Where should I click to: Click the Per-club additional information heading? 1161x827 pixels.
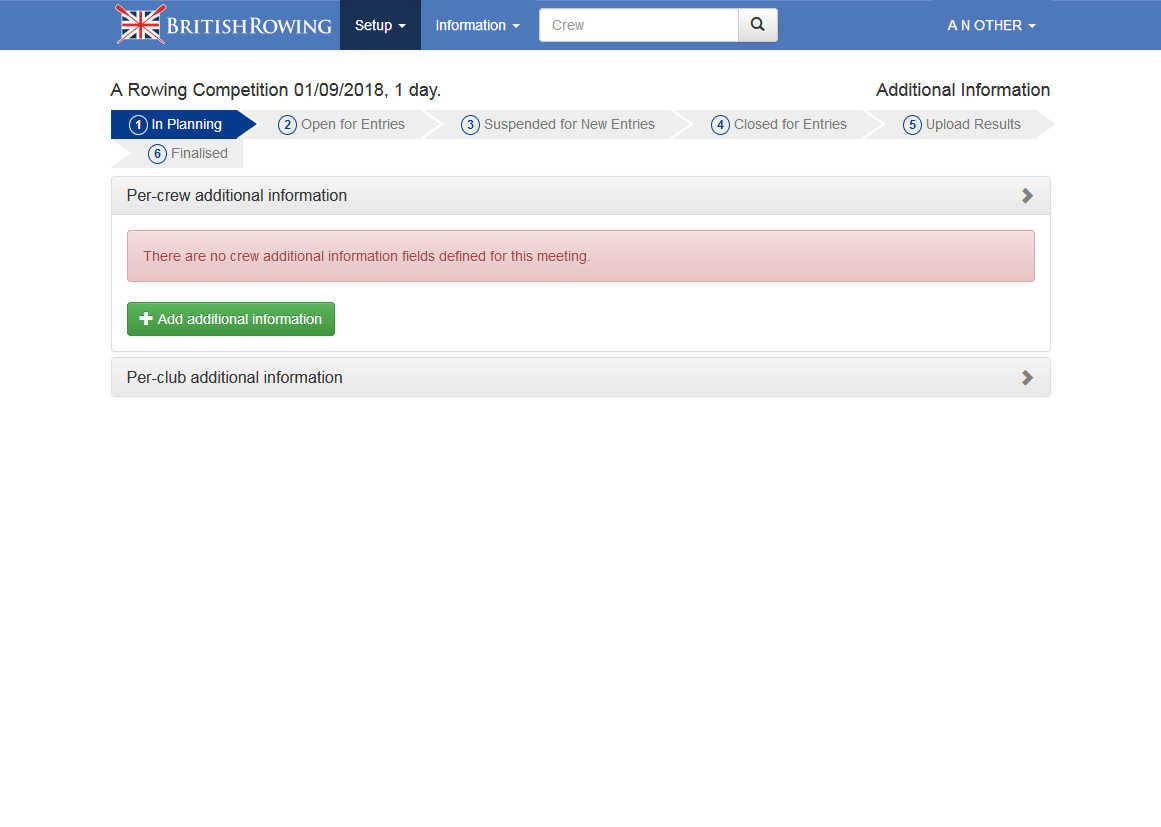pos(235,378)
